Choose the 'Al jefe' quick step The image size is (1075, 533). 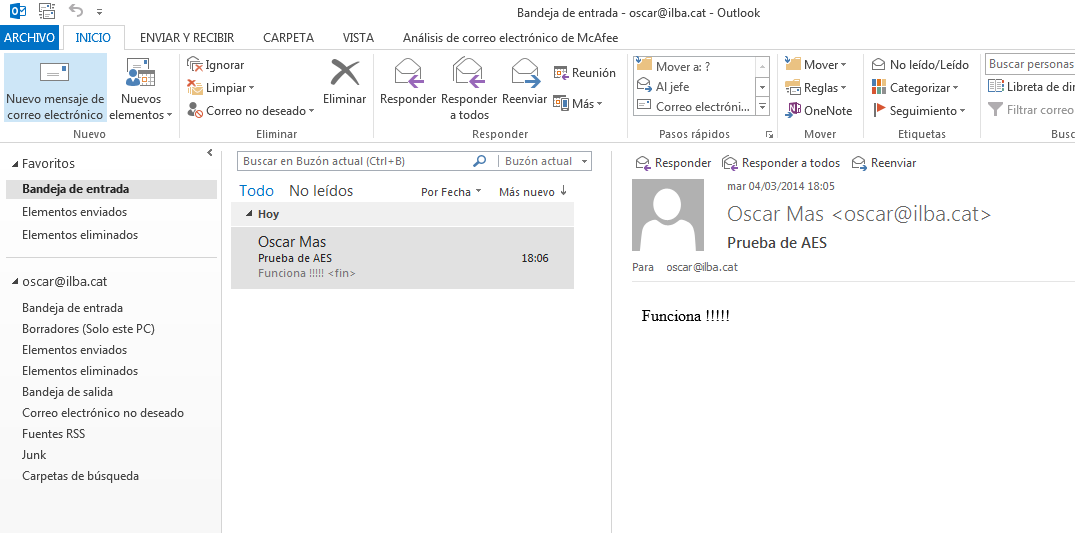click(x=694, y=86)
